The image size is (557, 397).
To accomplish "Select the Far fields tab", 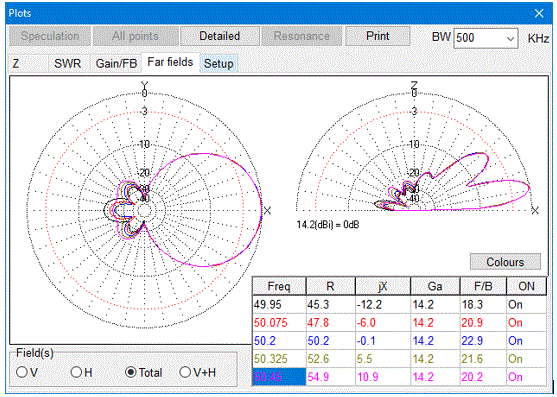I will tap(170, 62).
